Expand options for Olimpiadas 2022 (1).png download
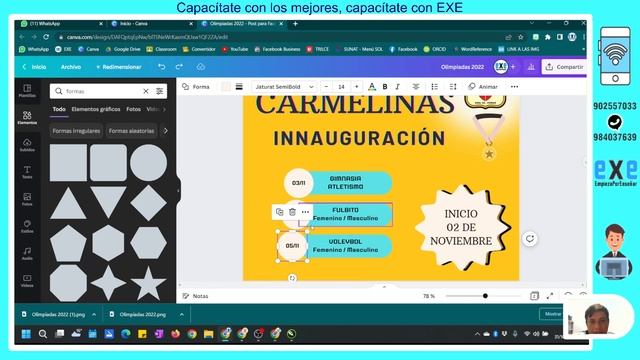This screenshot has width=640, height=360. click(94, 314)
